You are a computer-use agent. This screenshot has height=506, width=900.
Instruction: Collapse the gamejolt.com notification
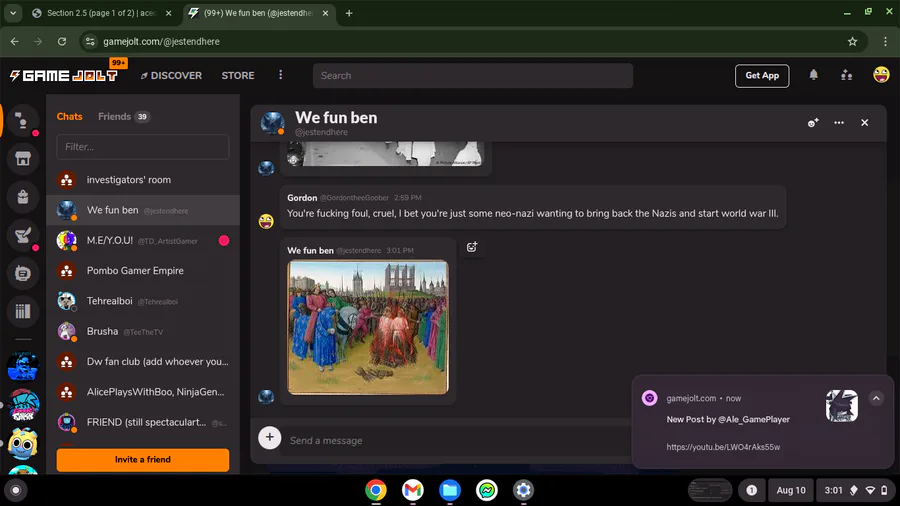[x=876, y=398]
